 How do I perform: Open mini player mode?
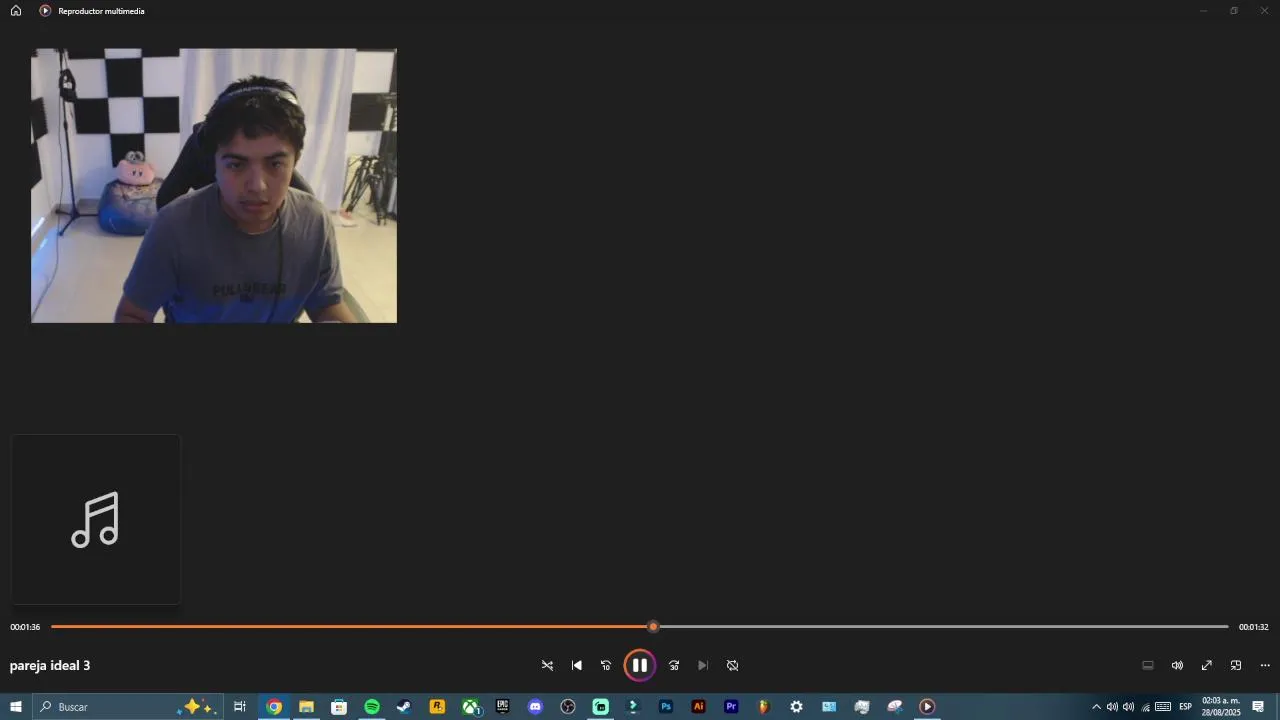point(1236,665)
